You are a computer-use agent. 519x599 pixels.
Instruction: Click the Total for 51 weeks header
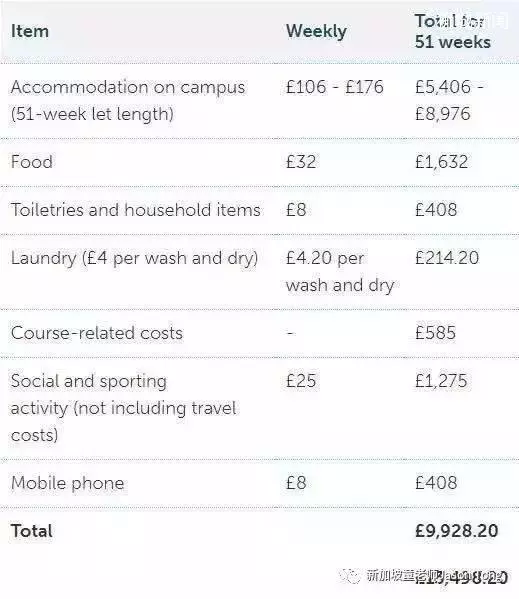pos(453,31)
